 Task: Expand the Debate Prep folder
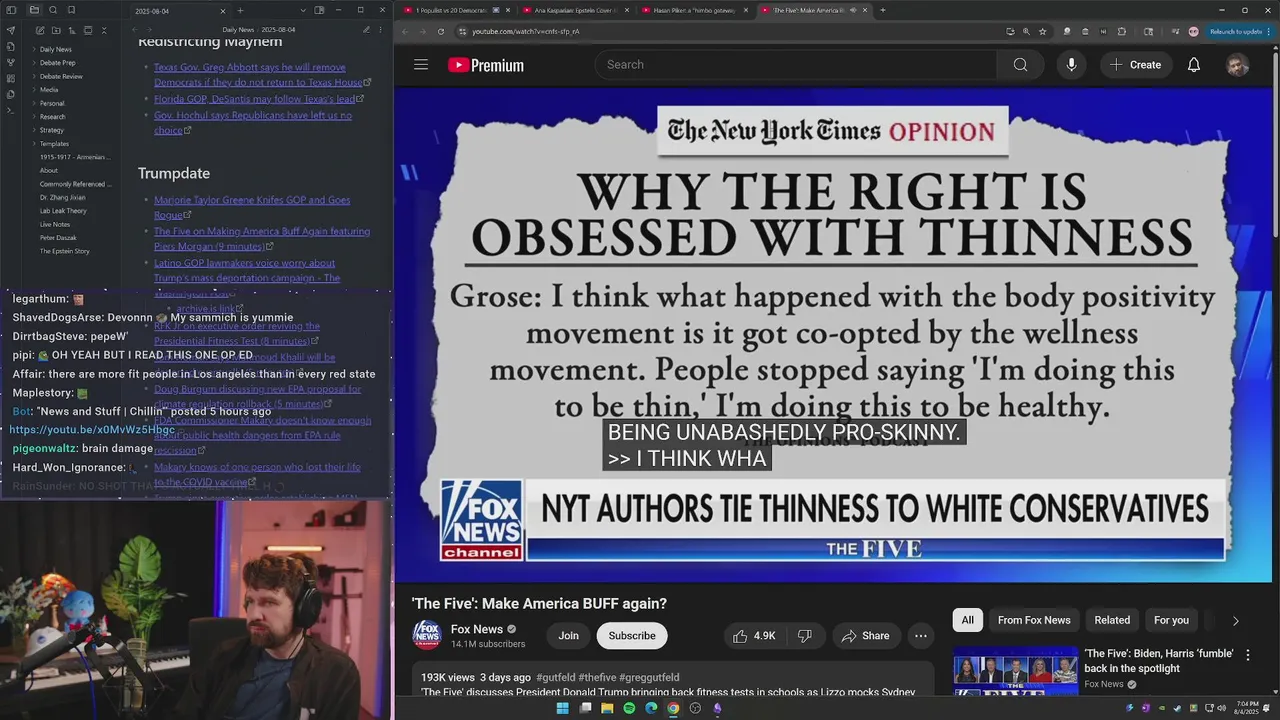pos(57,63)
